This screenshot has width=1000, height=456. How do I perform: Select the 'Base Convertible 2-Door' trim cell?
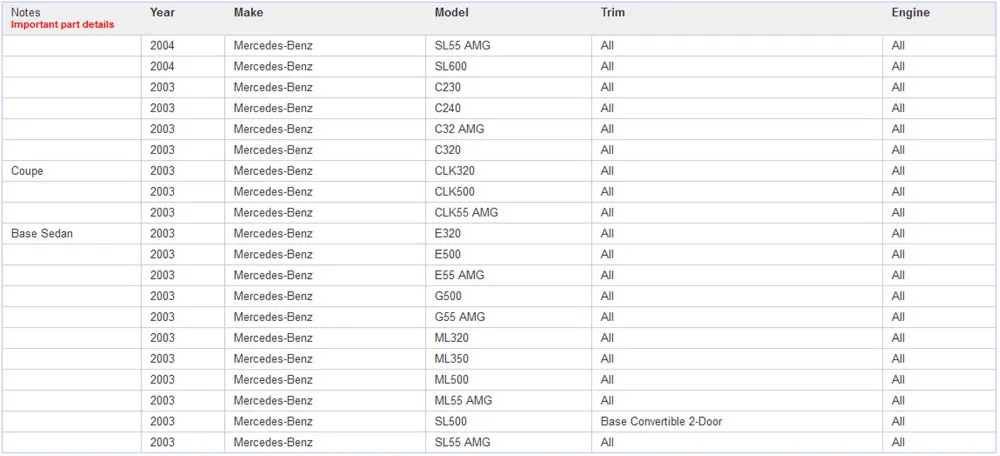pyautogui.click(x=661, y=422)
